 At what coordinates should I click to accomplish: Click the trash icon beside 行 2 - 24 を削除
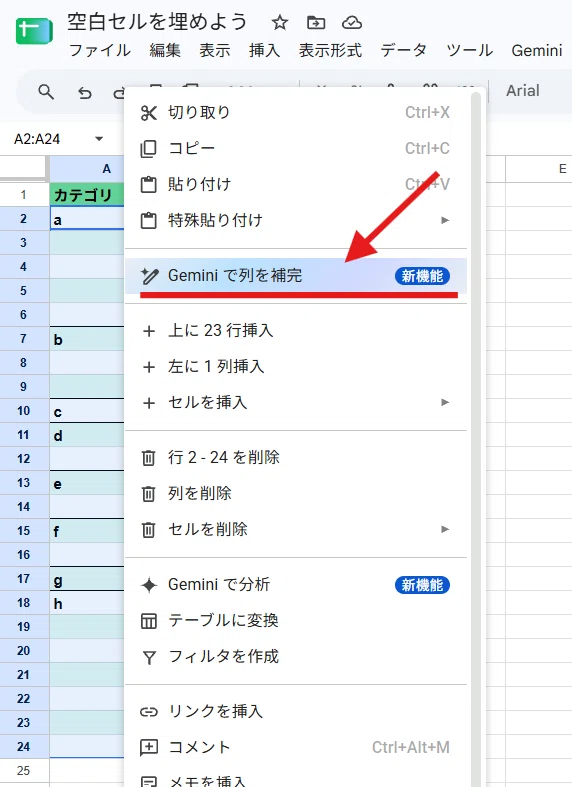pyautogui.click(x=149, y=458)
